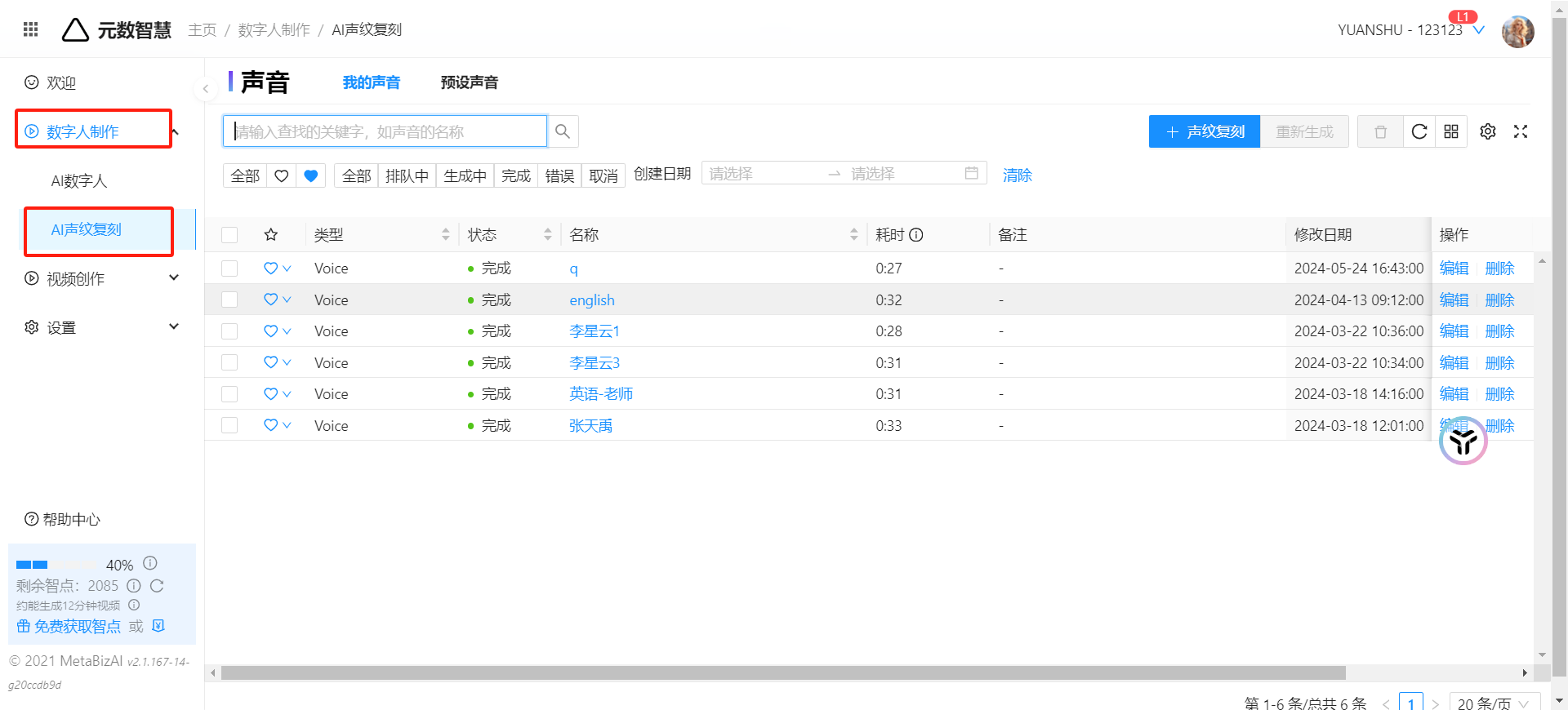Tick checkbox for 李星云3 row
Viewport: 1568px width, 710px height.
[229, 362]
